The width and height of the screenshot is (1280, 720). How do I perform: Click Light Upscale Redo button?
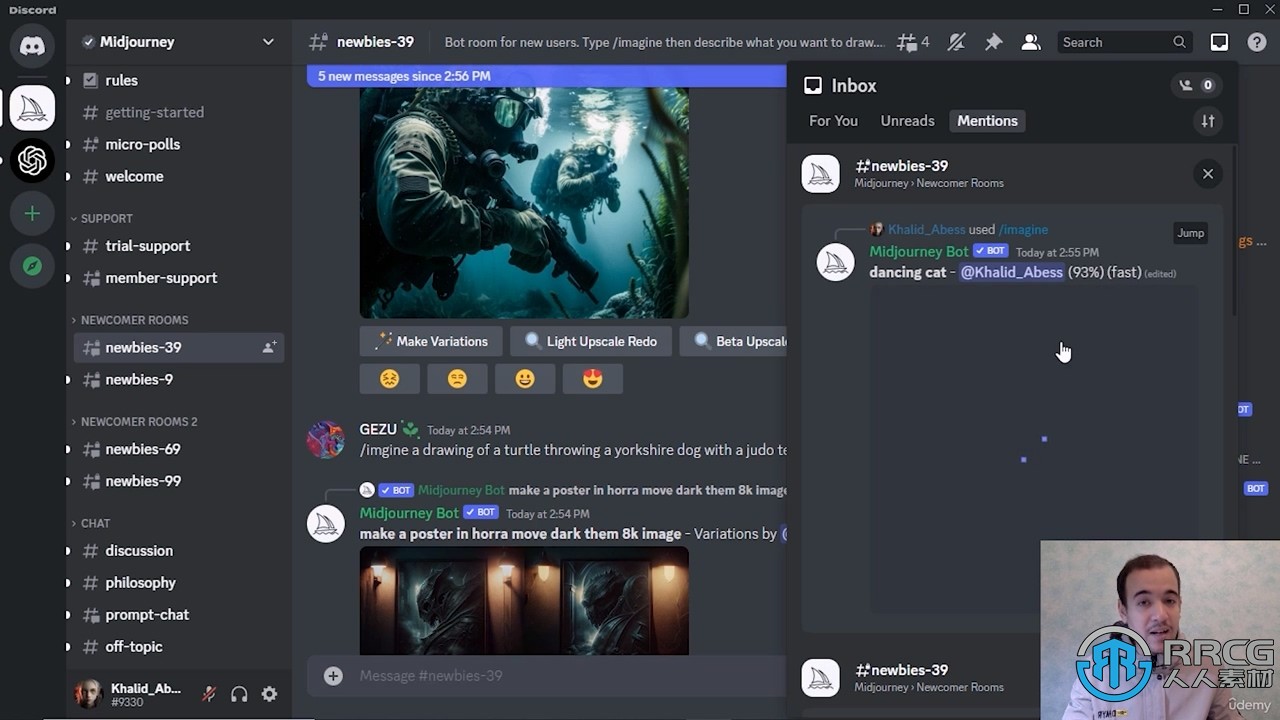tap(590, 341)
